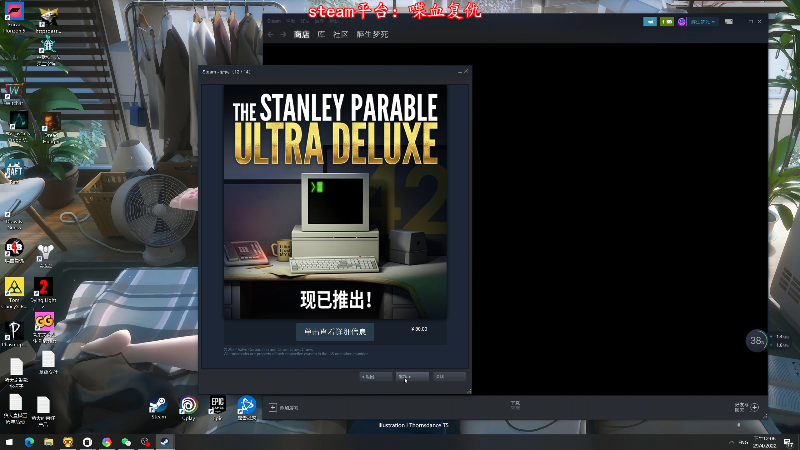Click the green notifications button in Steam header
This screenshot has width=800, height=450.
667,22
